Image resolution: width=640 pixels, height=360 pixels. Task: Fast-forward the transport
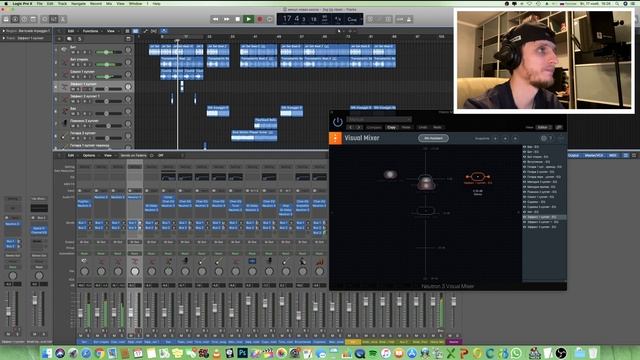click(227, 19)
